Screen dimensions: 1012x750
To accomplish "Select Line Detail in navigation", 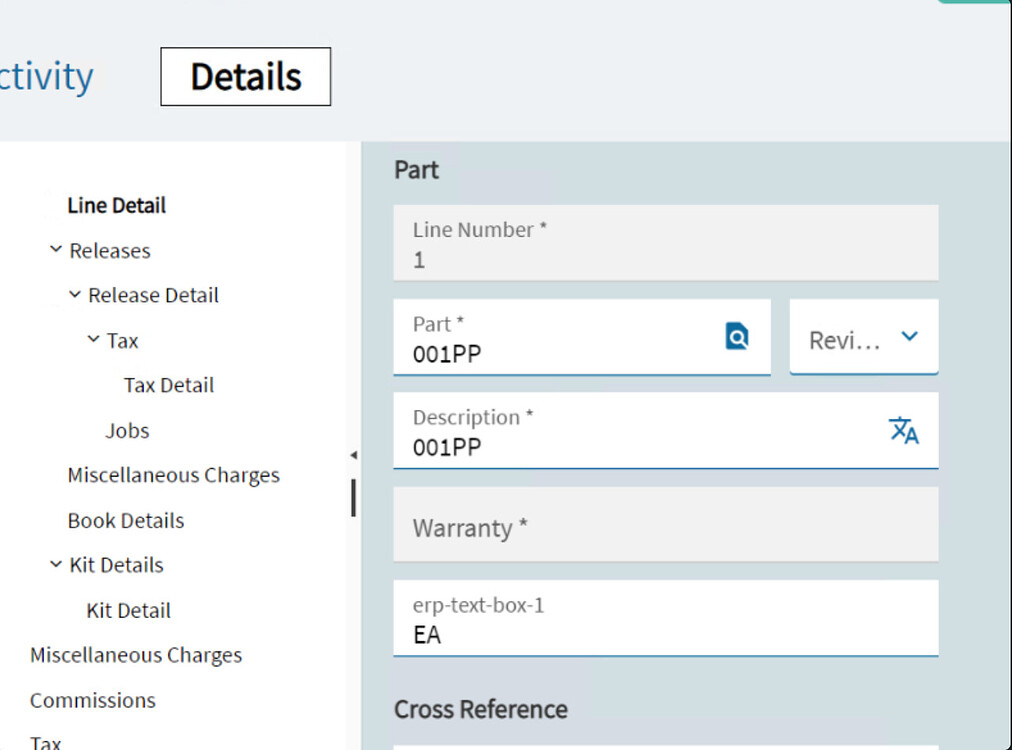I will (x=116, y=205).
